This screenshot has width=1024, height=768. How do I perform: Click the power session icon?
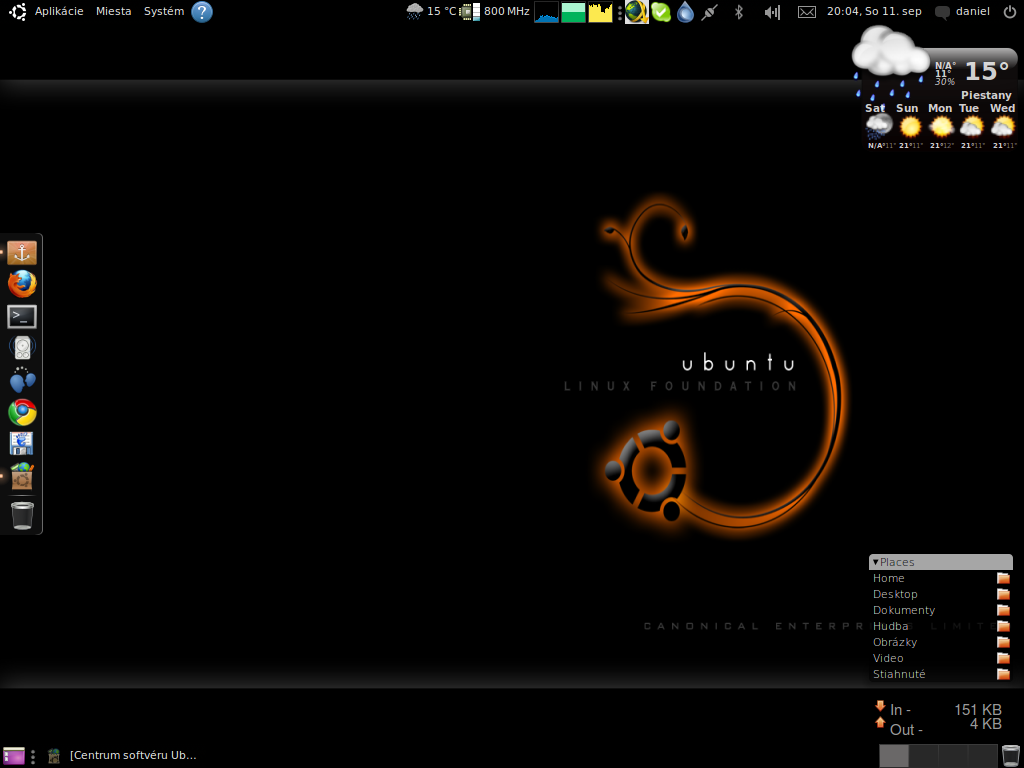(x=1010, y=11)
